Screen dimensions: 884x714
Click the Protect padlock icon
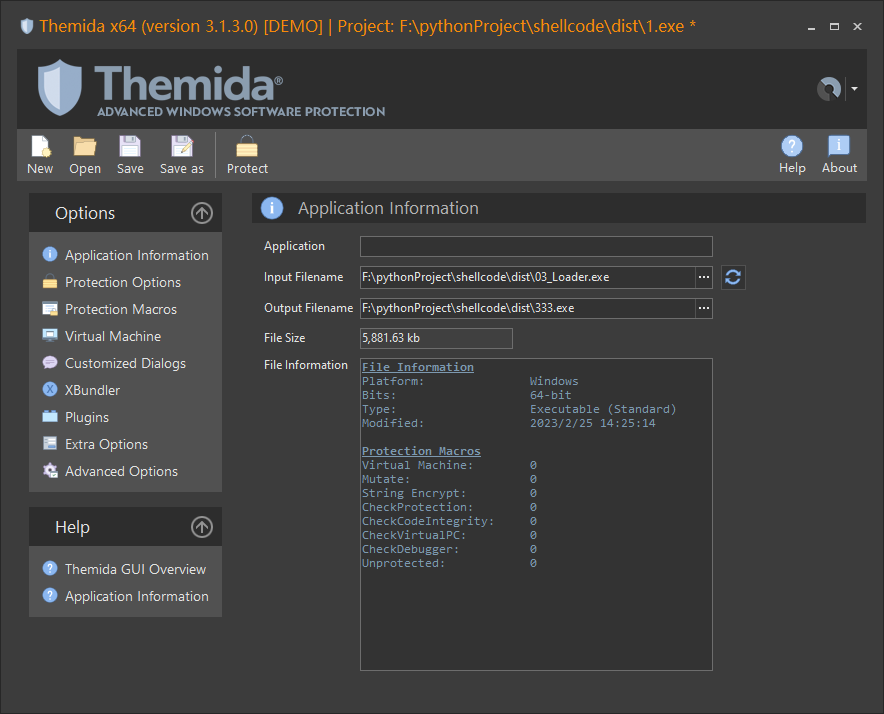246,147
